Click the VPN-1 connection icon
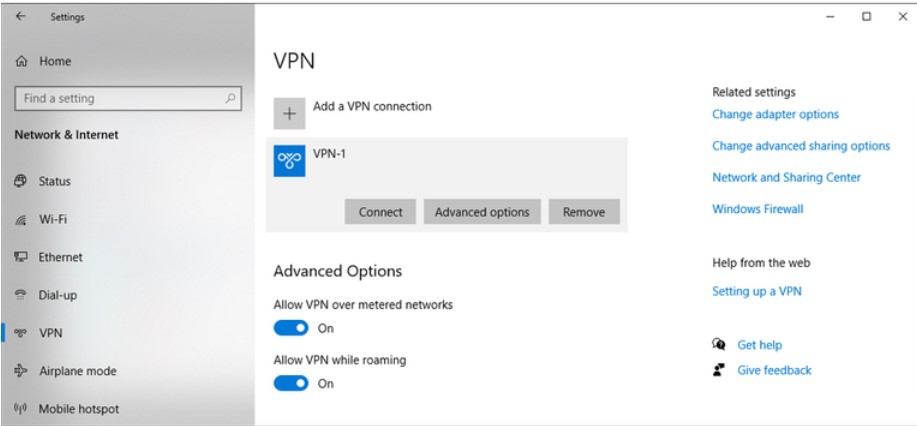 pos(290,161)
